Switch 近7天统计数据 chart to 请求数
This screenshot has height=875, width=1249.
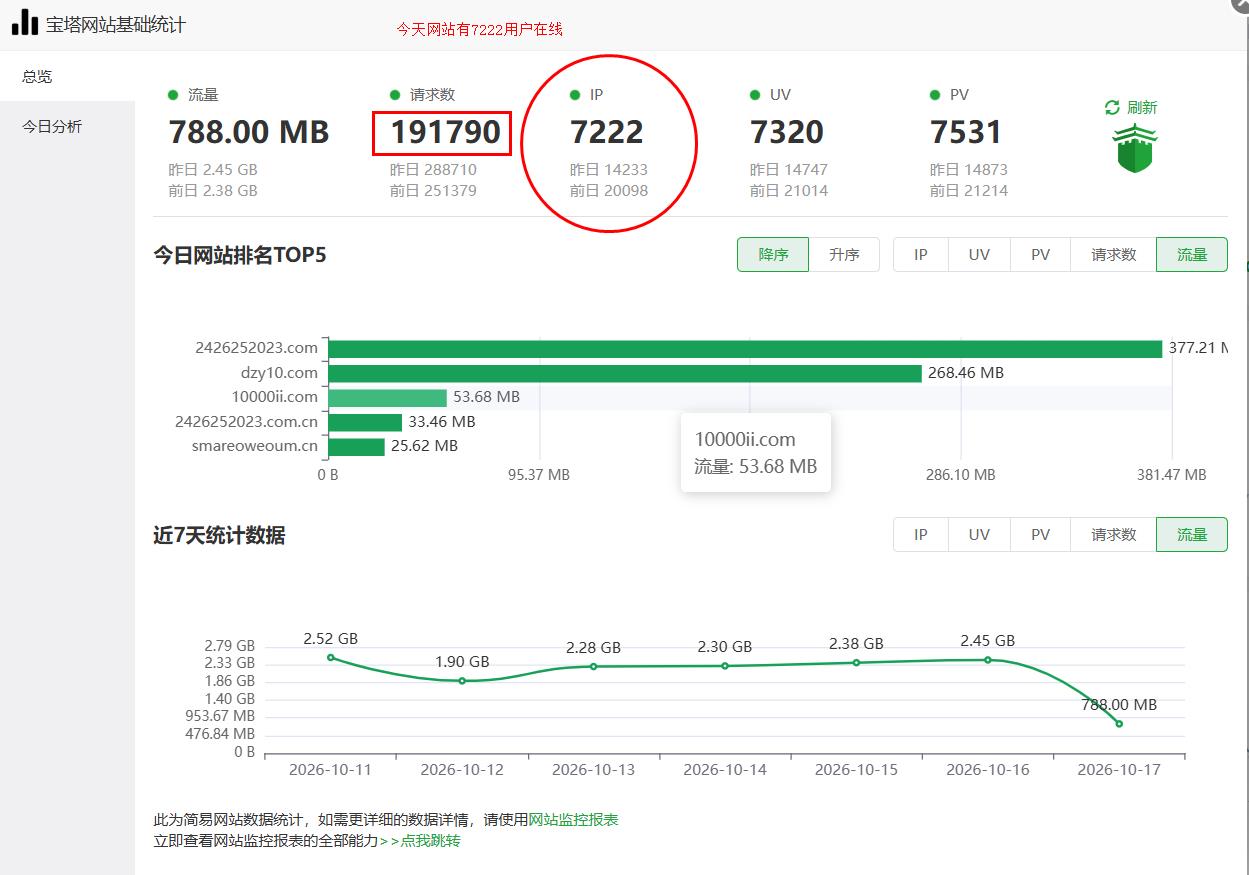[x=1114, y=535]
